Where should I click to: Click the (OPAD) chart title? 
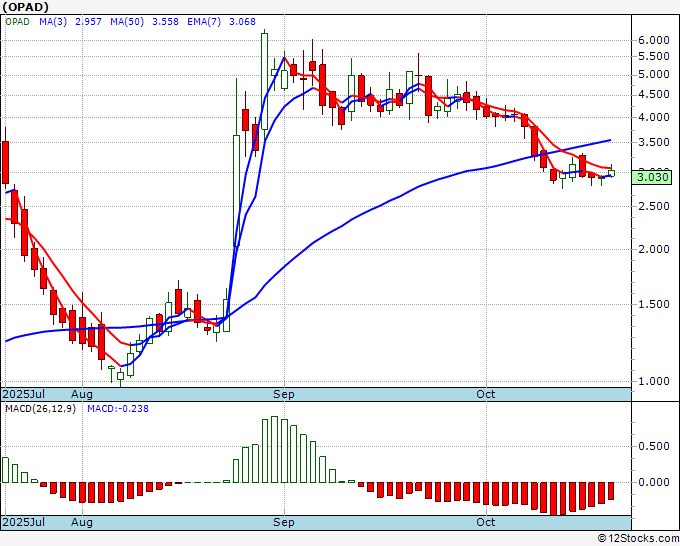pos(26,7)
